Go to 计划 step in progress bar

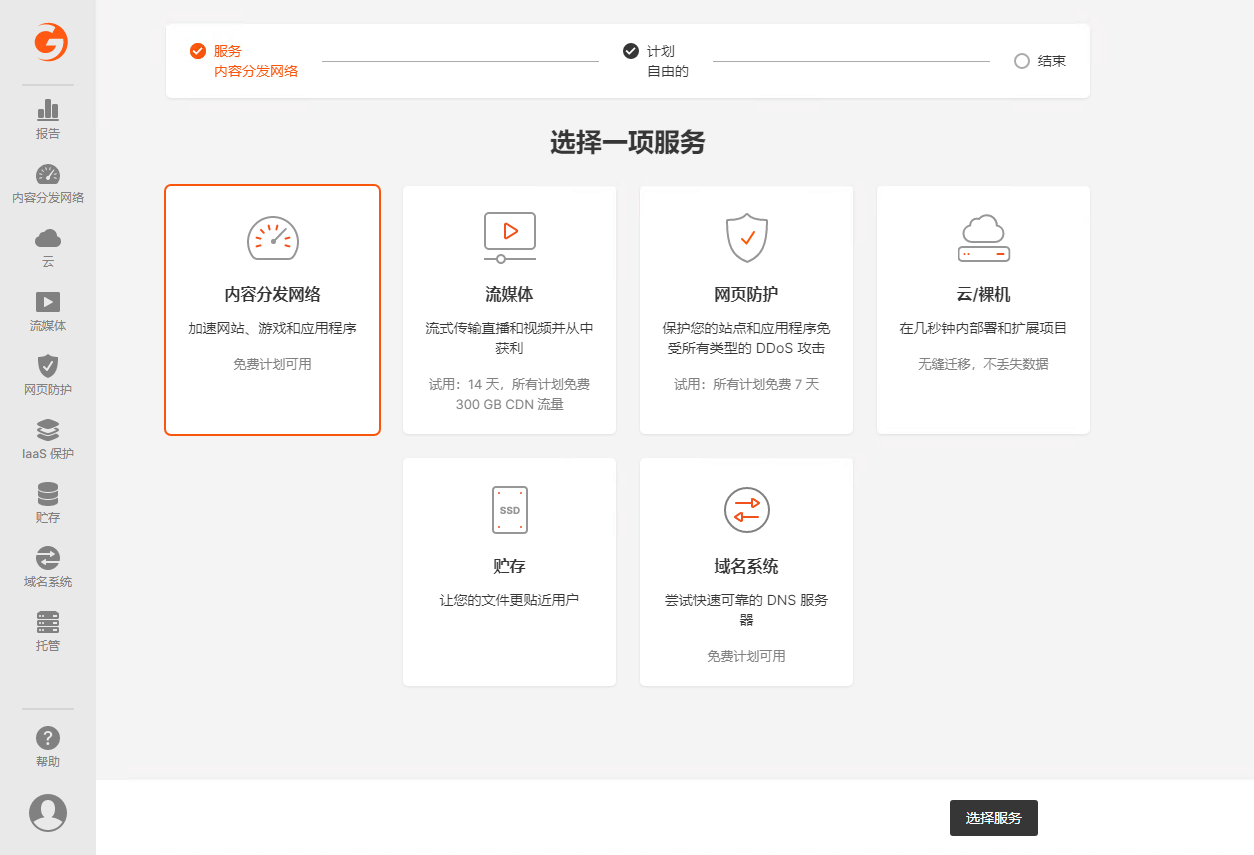coord(661,51)
